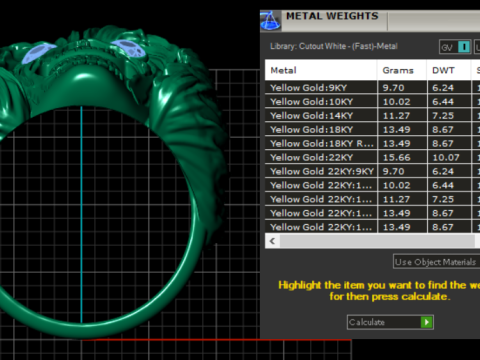Viewport: 480px width, 360px height.
Task: Click the 11.27 grams value for 14KY
Action: coord(396,116)
